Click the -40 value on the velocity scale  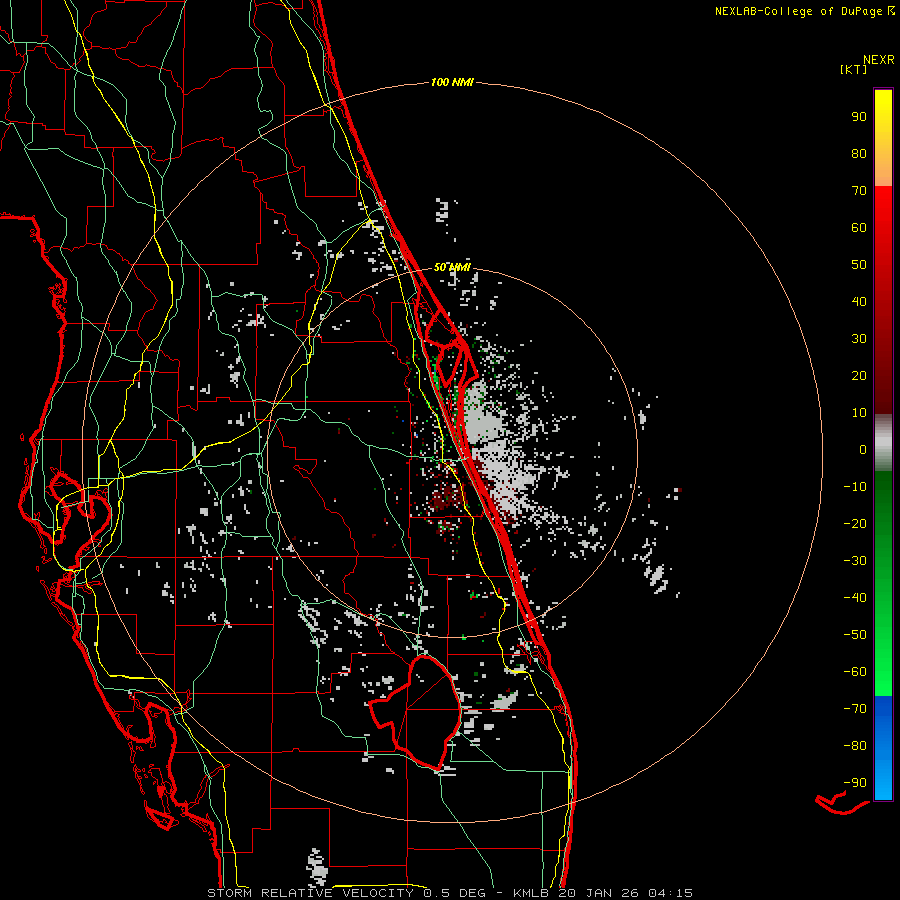[855, 598]
